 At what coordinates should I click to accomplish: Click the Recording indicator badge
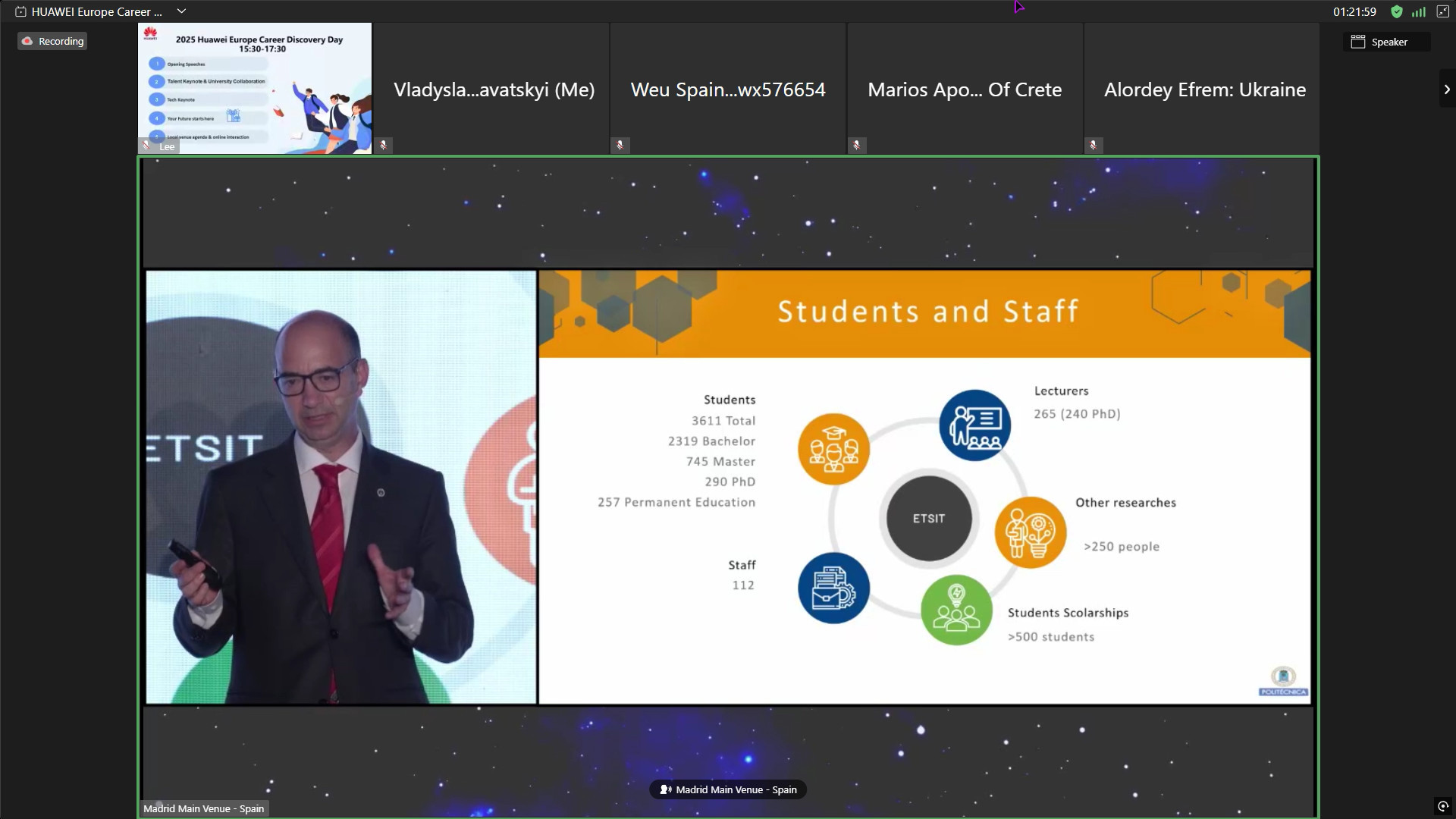coord(52,42)
